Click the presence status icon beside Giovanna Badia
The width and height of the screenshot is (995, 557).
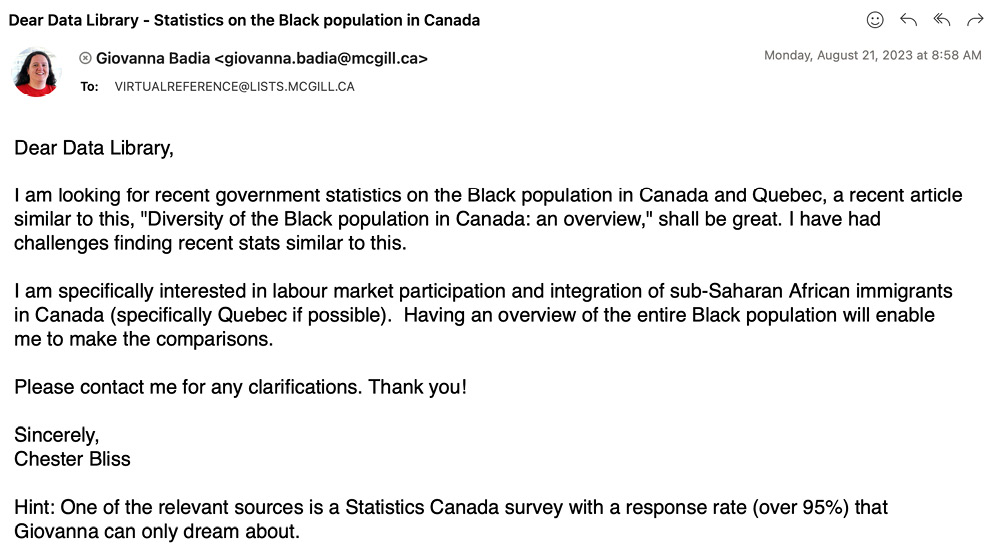pos(85,59)
